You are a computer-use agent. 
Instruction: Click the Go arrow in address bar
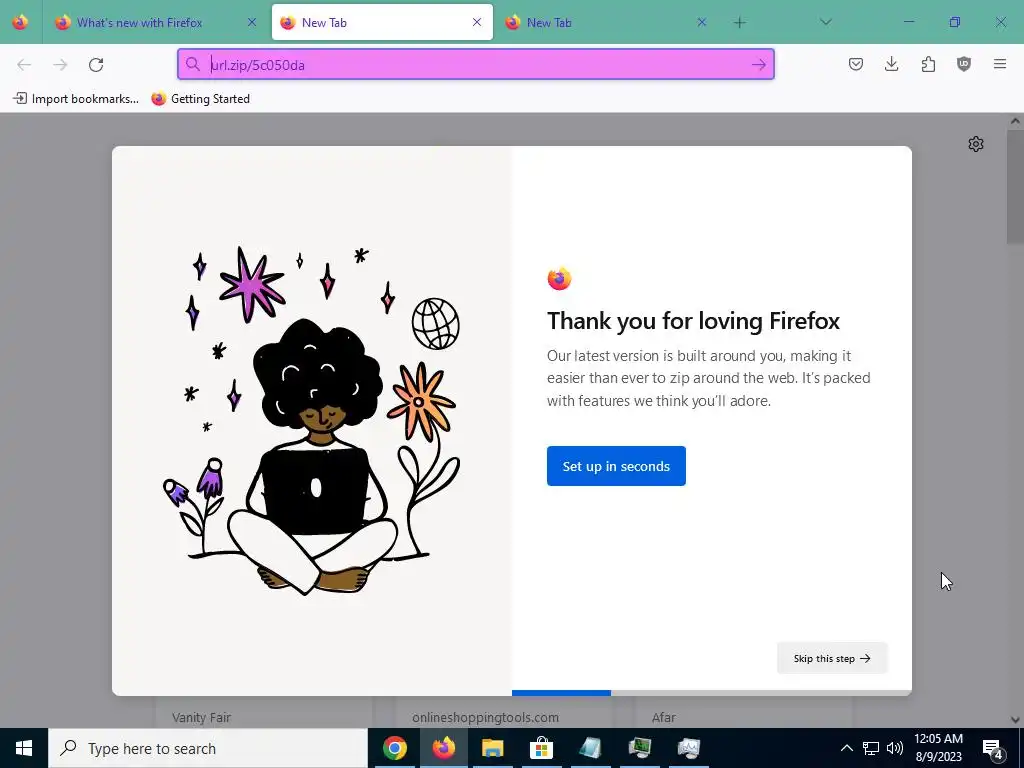[758, 65]
